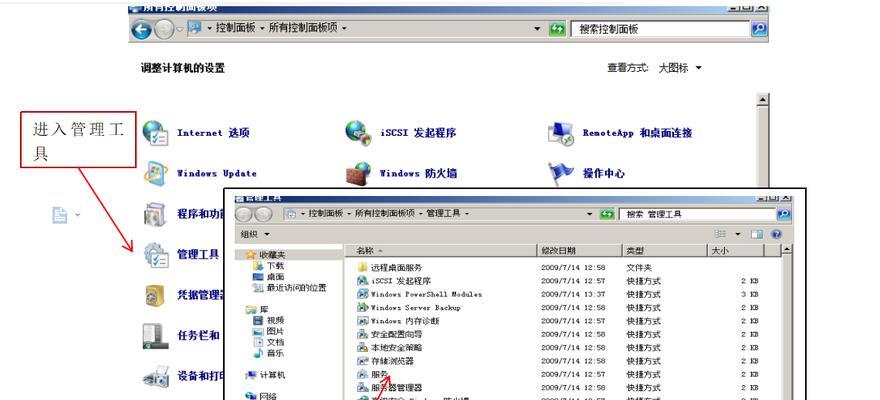Open Windows Update item
This screenshot has width=880, height=400.
[200, 173]
